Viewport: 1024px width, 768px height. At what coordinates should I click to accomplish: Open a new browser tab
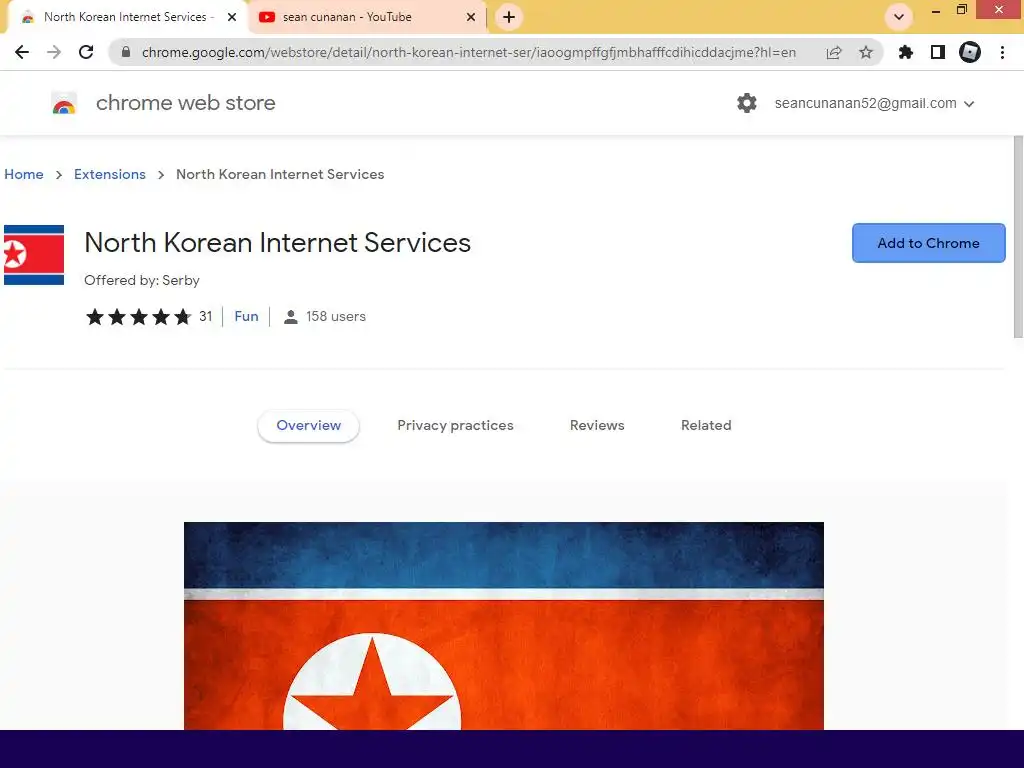coord(509,17)
